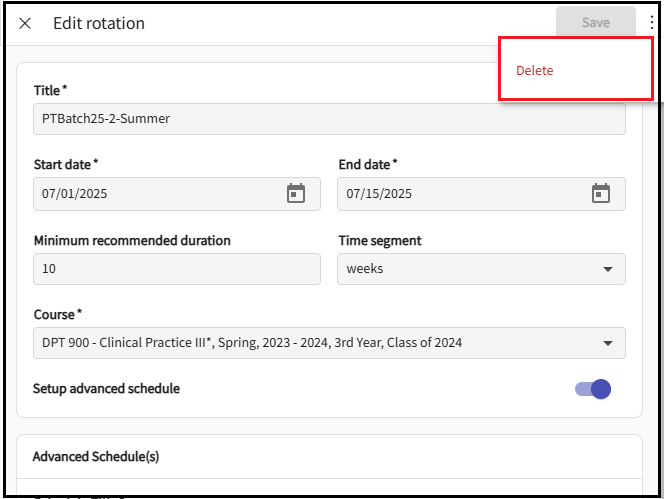Choose Delete from the options menu
The height and width of the screenshot is (499, 664).
(535, 71)
